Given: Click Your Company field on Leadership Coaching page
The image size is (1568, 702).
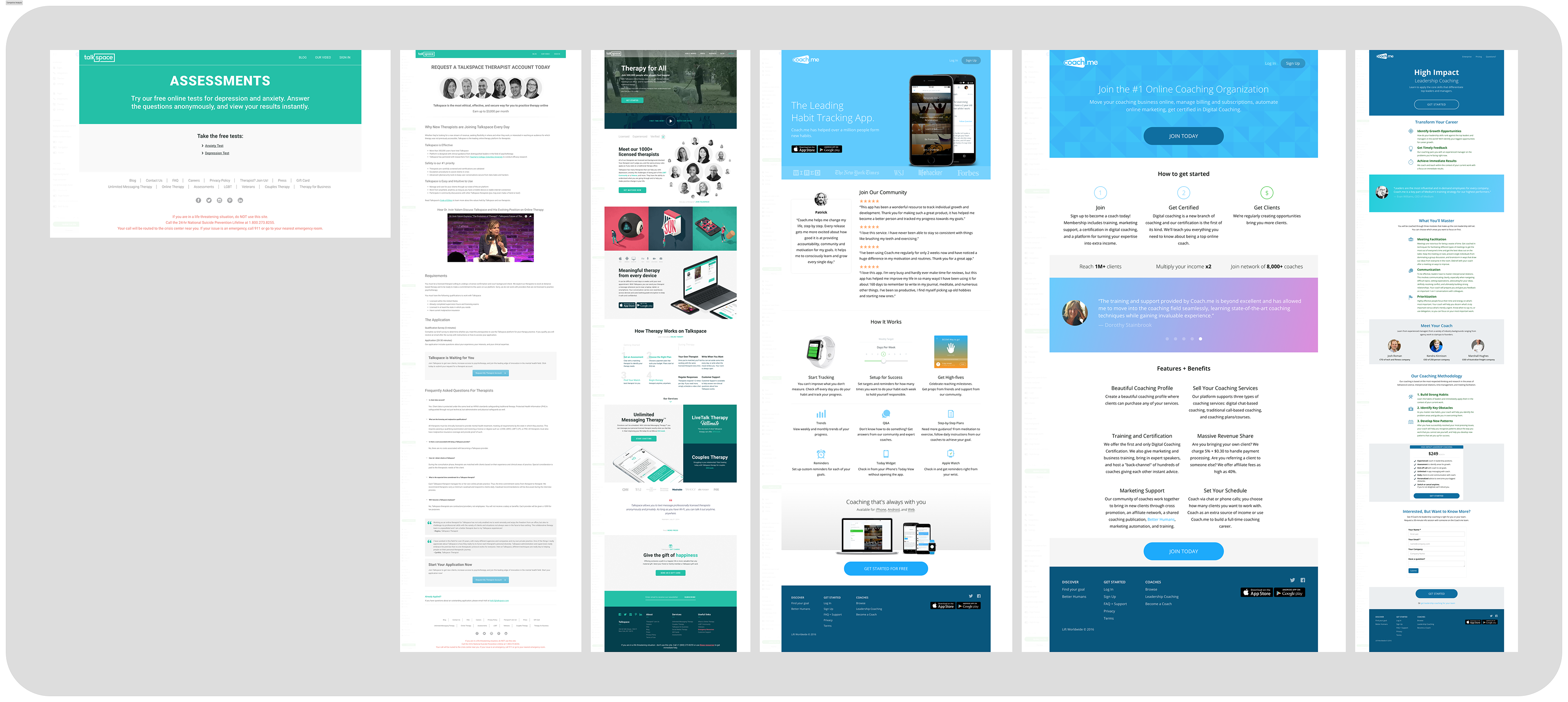Looking at the screenshot, I should [x=1436, y=553].
